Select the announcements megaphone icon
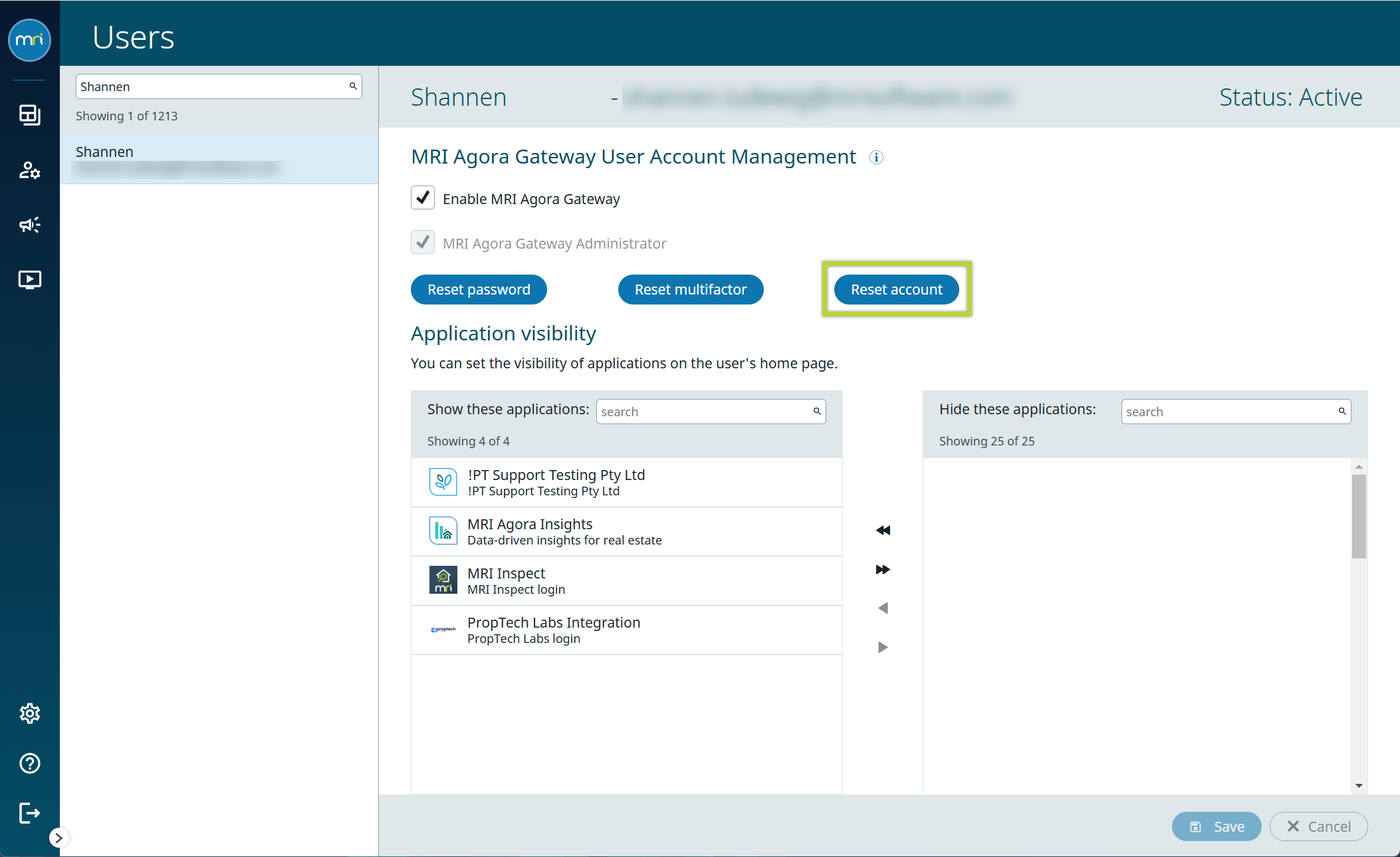This screenshot has height=857, width=1400. click(29, 225)
